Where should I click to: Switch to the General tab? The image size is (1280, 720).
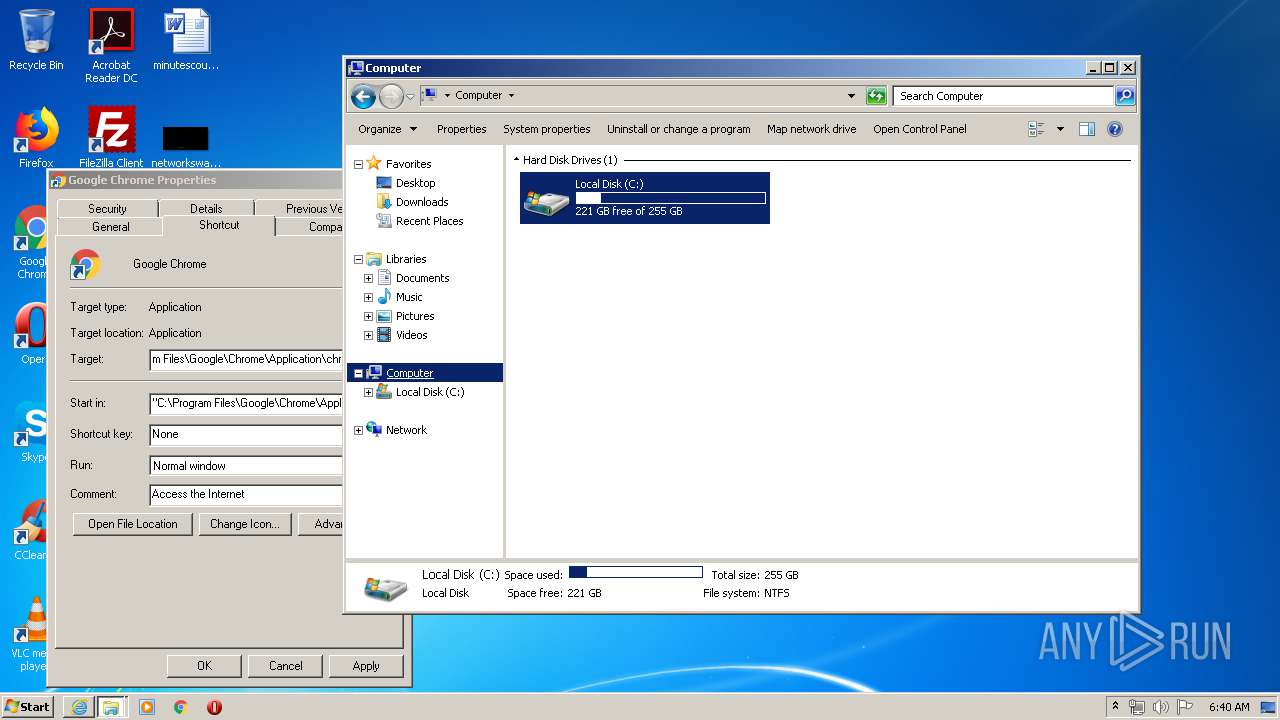[x=111, y=227]
